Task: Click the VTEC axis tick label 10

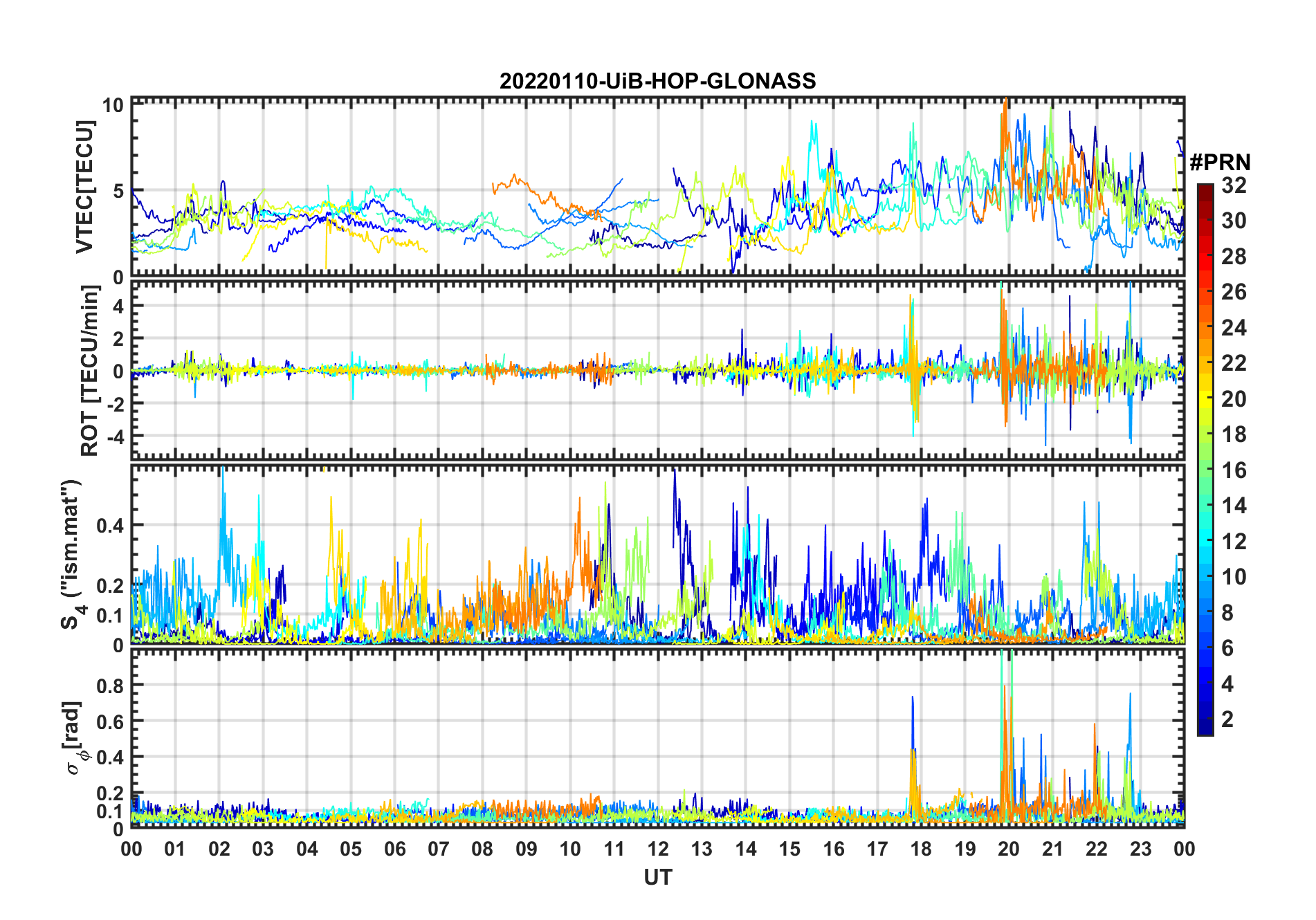Action: [113, 104]
